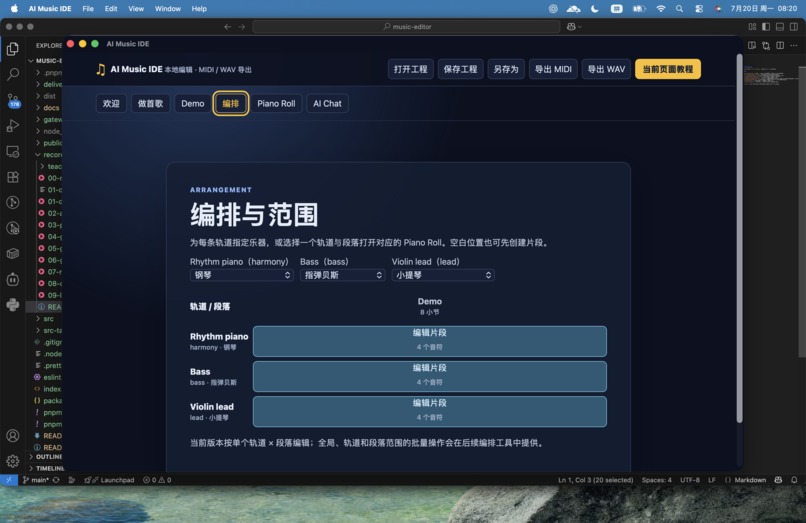Open the Accounts icon in activity bar
Screen dimensions: 806x523
pyautogui.click(x=13, y=436)
